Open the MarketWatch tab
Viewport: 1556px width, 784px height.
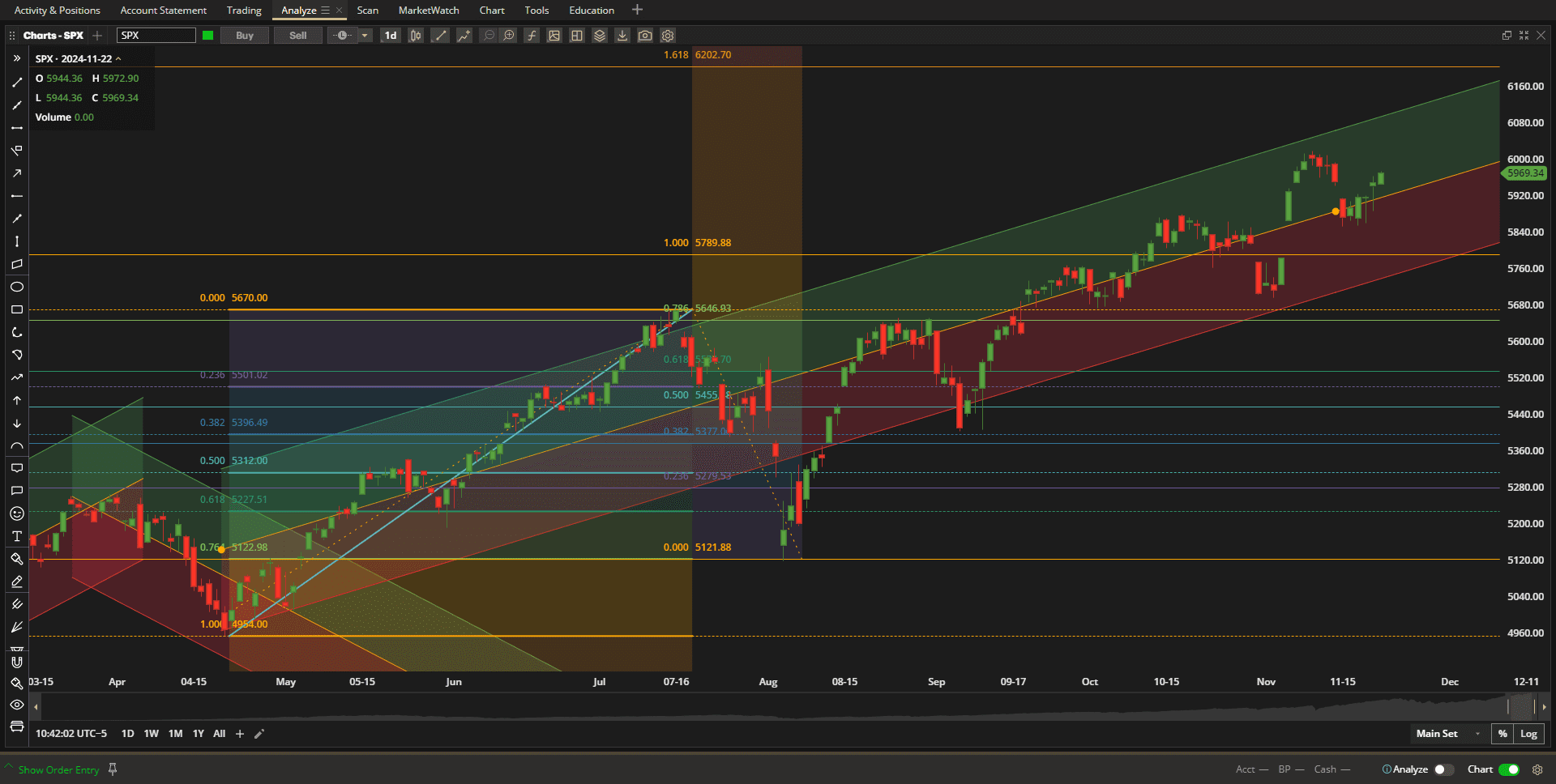point(429,11)
